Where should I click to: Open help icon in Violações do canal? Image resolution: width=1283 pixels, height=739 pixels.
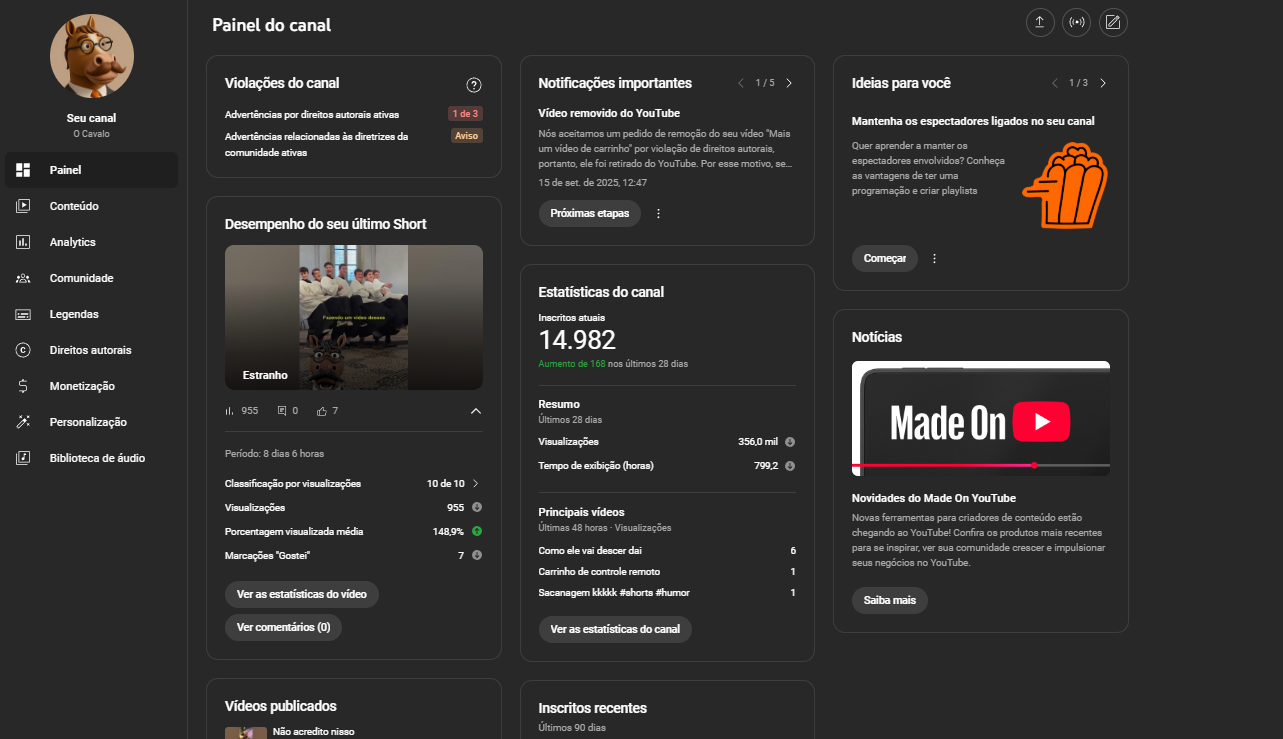click(474, 85)
